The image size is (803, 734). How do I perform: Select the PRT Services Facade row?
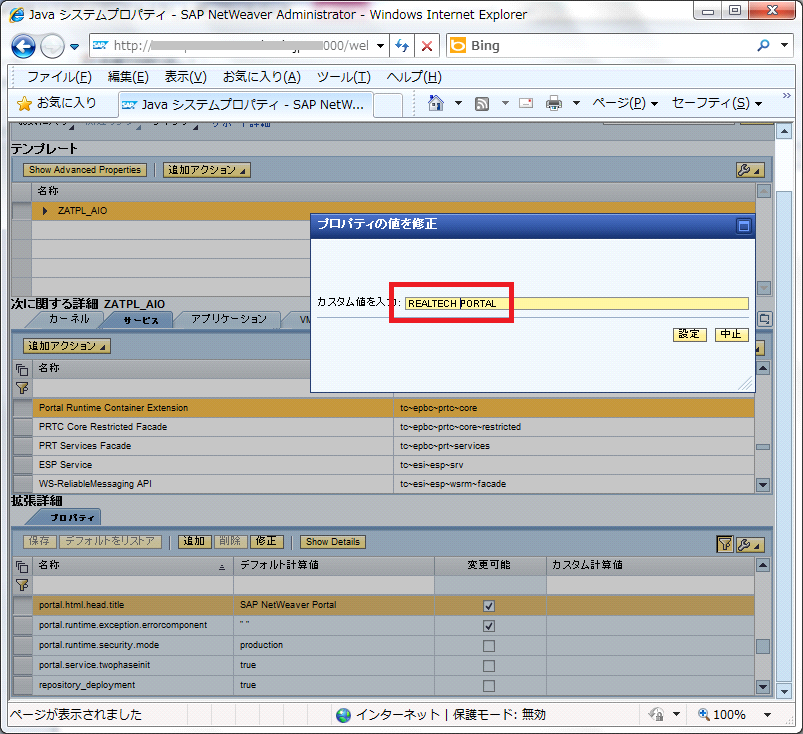click(x=393, y=446)
